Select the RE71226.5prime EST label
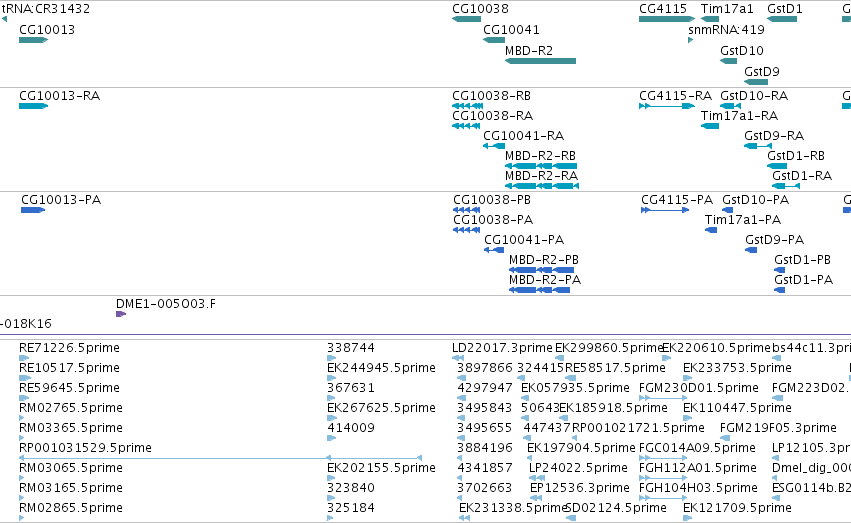The image size is (851, 523). [x=69, y=348]
